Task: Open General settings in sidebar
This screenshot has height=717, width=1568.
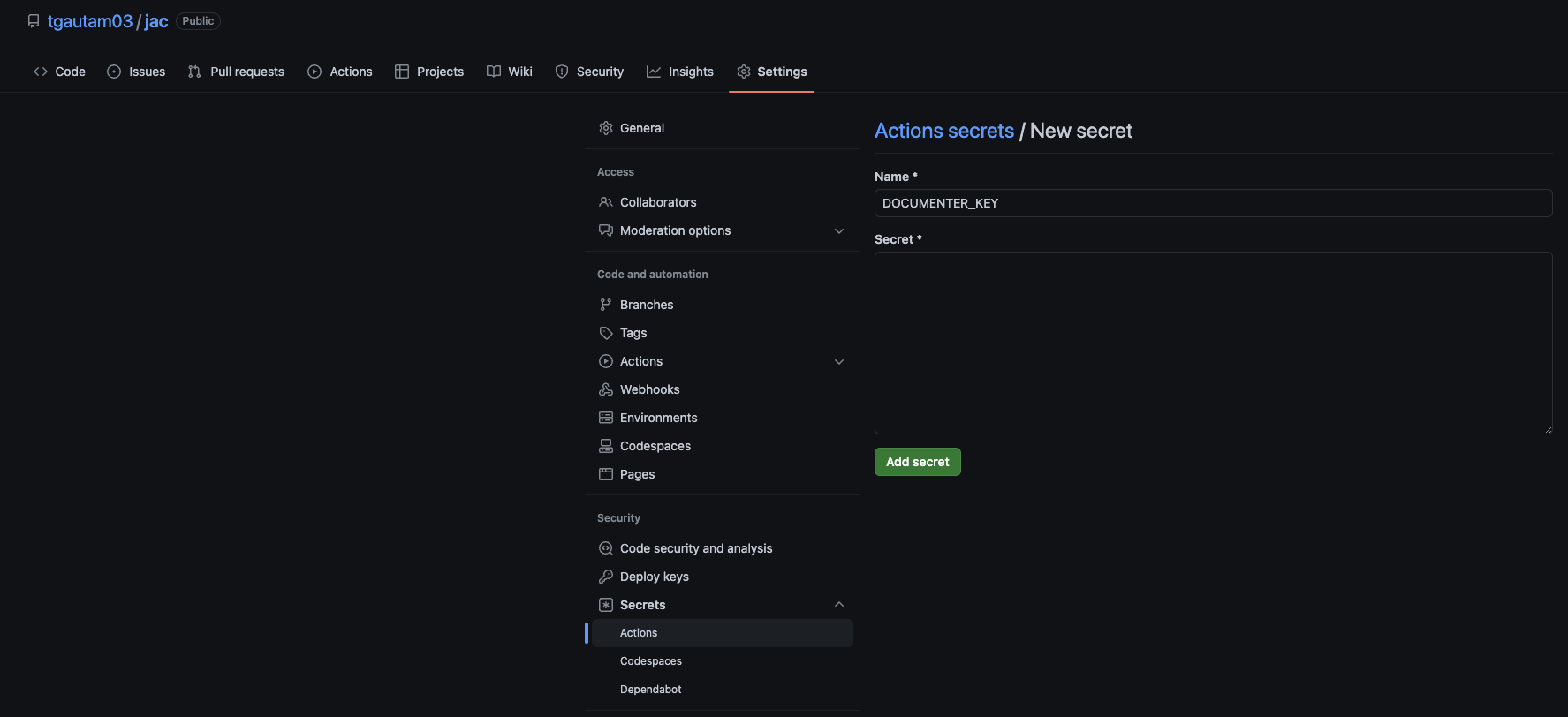Action: pyautogui.click(x=722, y=128)
